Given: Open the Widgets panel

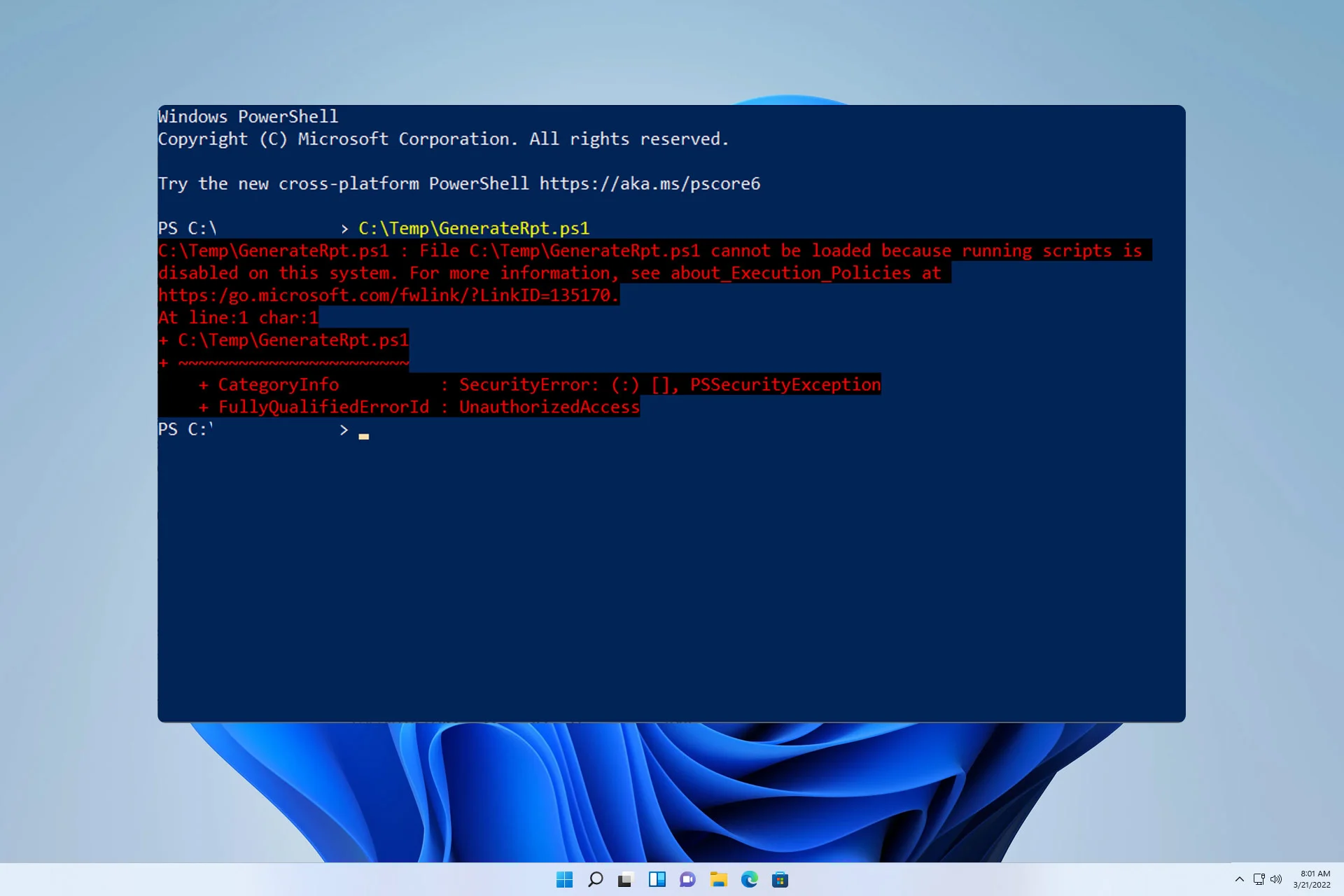Looking at the screenshot, I should click(x=657, y=879).
